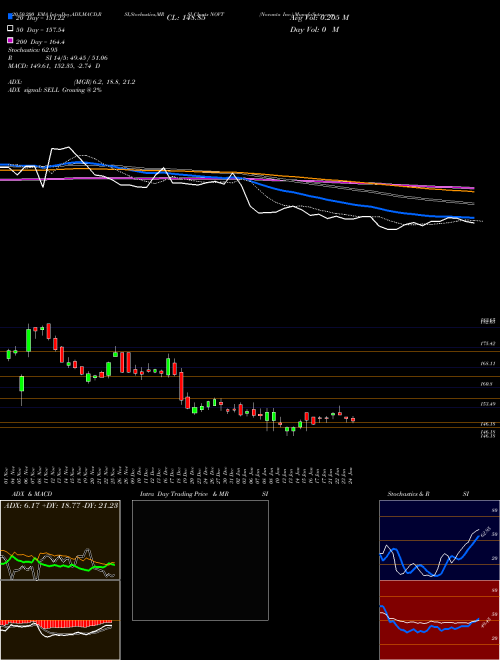The width and height of the screenshot is (500, 660).
Task: Click the red RSI oscillator panel
Action: coord(439,620)
